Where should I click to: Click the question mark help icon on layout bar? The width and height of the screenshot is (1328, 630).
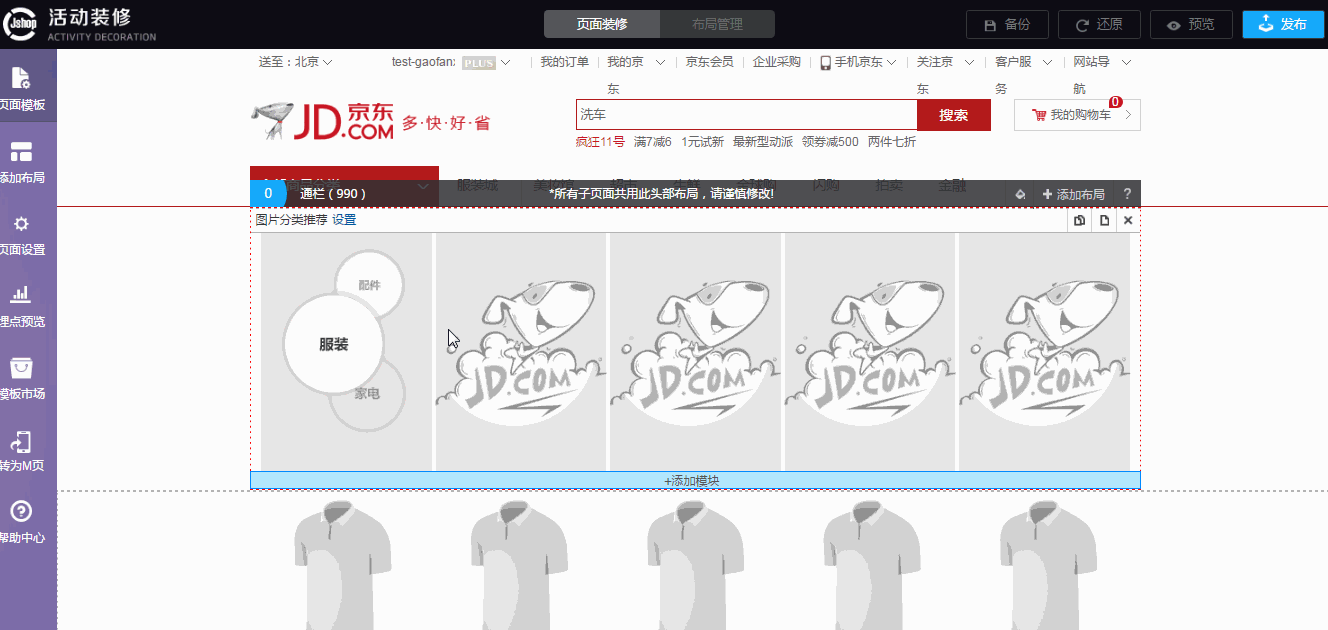tap(1127, 194)
